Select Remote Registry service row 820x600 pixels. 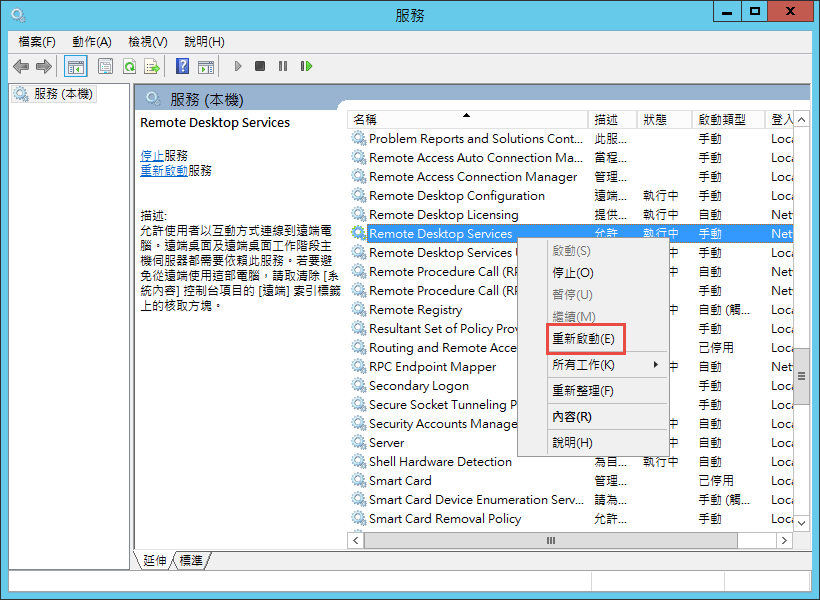point(433,310)
